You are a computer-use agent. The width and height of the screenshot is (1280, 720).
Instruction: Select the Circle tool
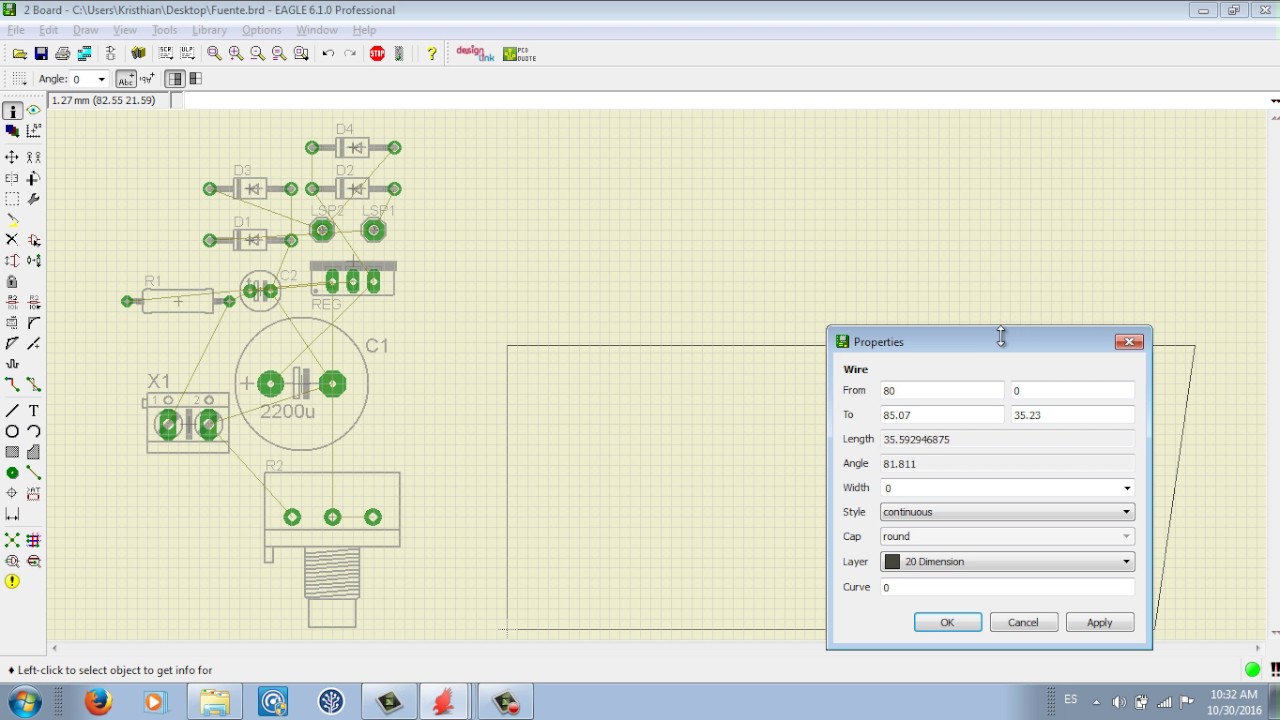click(12, 432)
